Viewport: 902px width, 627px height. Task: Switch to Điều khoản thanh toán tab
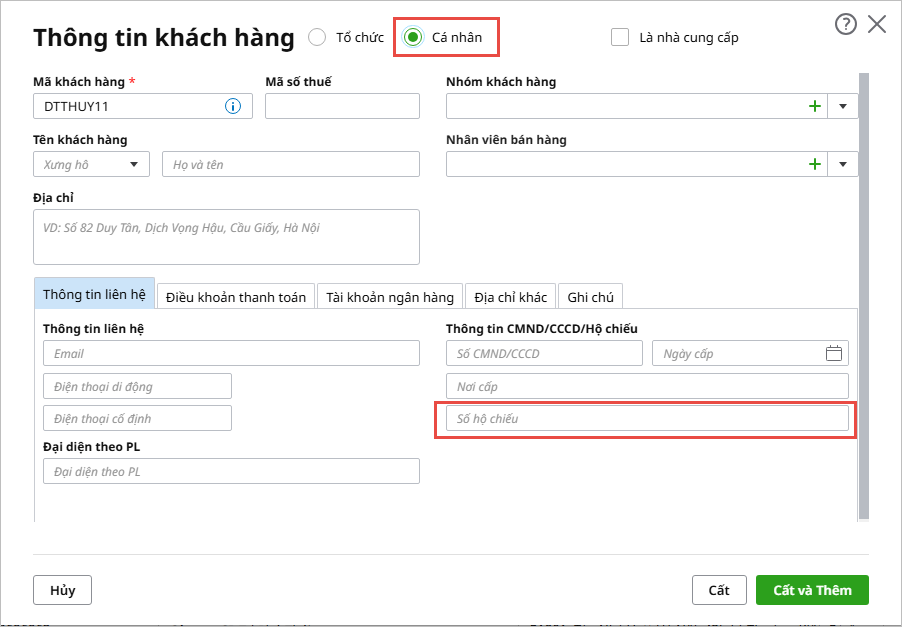pyautogui.click(x=236, y=297)
